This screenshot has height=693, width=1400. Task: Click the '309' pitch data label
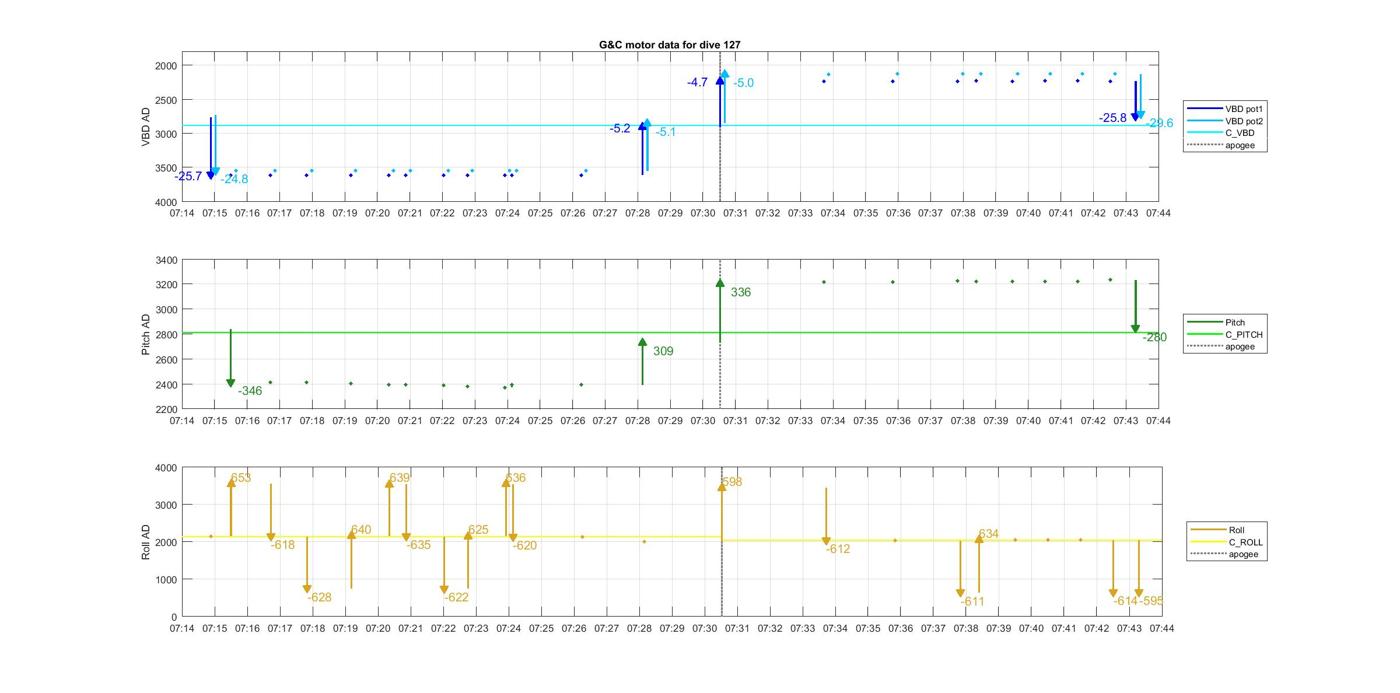663,351
